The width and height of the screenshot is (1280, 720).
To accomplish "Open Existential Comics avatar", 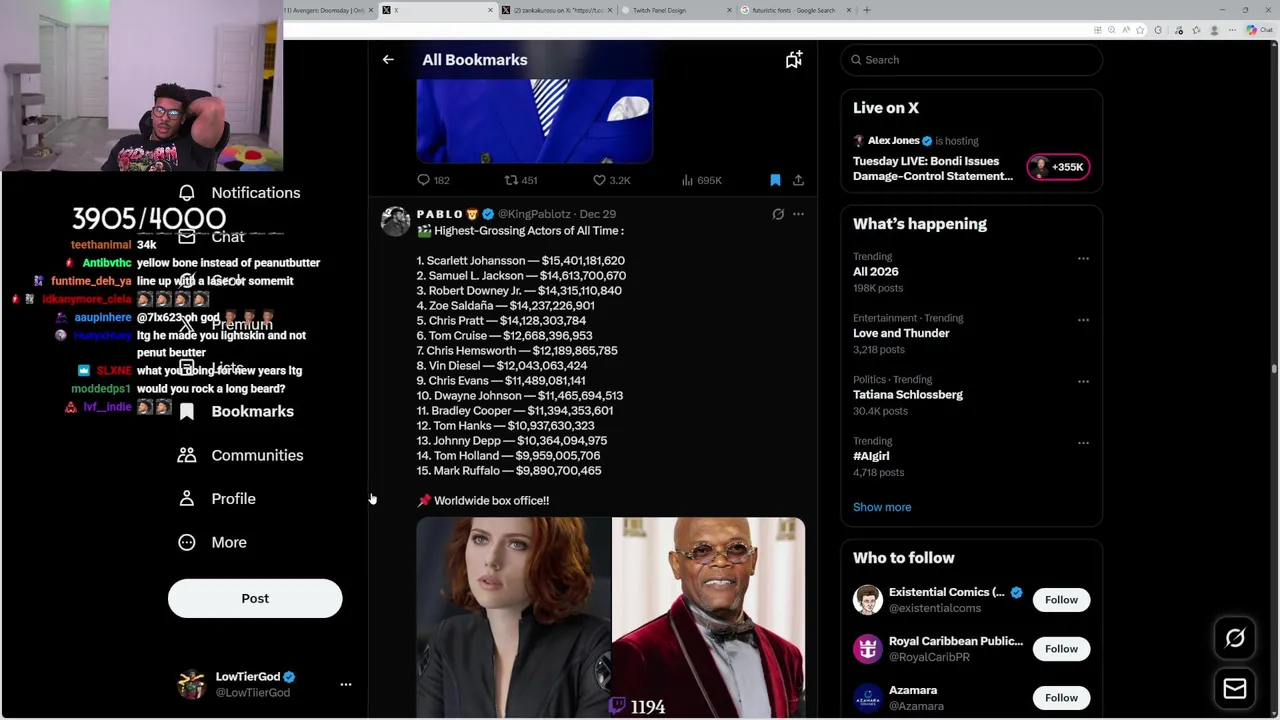I will pyautogui.click(x=868, y=600).
